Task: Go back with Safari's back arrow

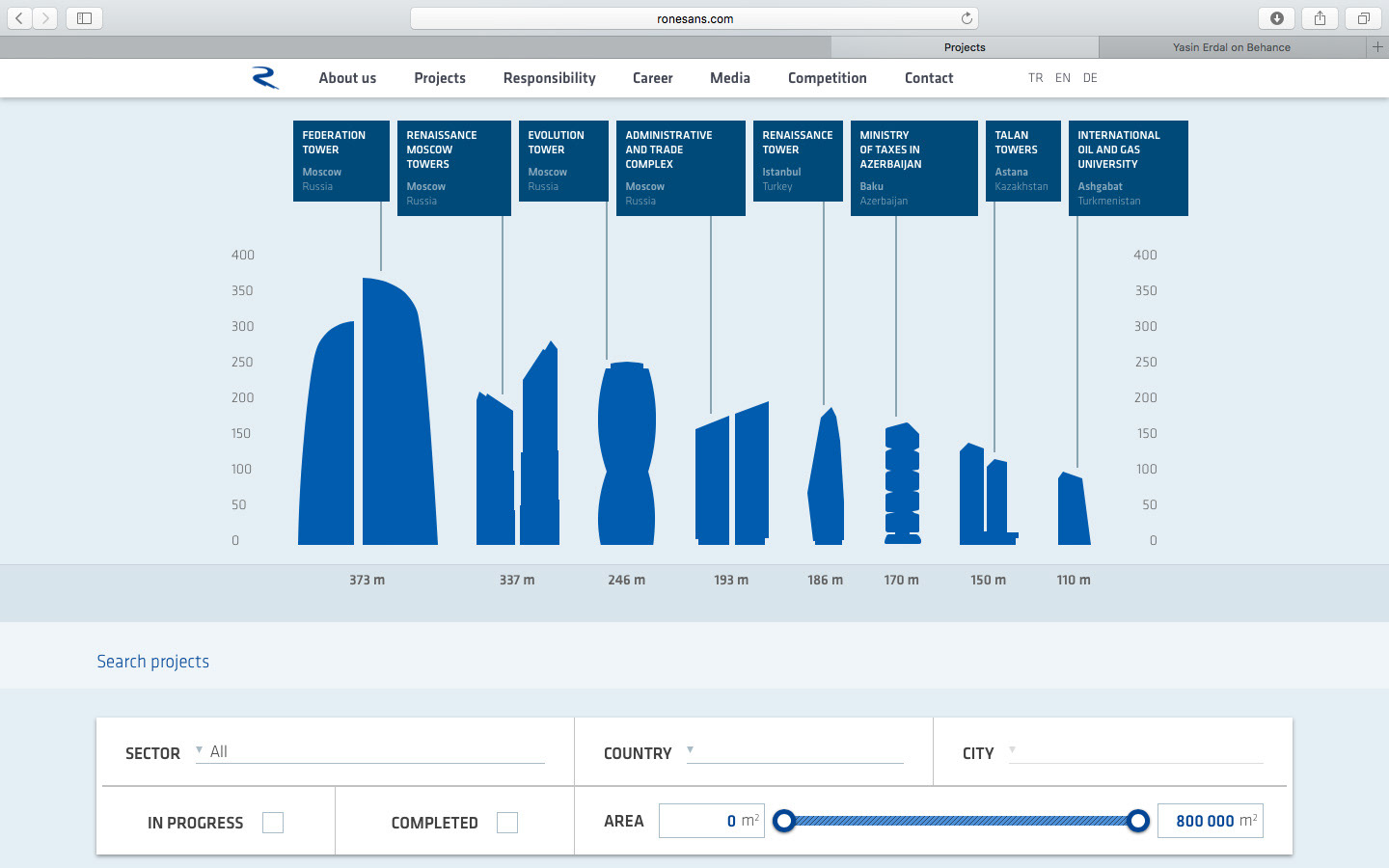Action: 19,18
